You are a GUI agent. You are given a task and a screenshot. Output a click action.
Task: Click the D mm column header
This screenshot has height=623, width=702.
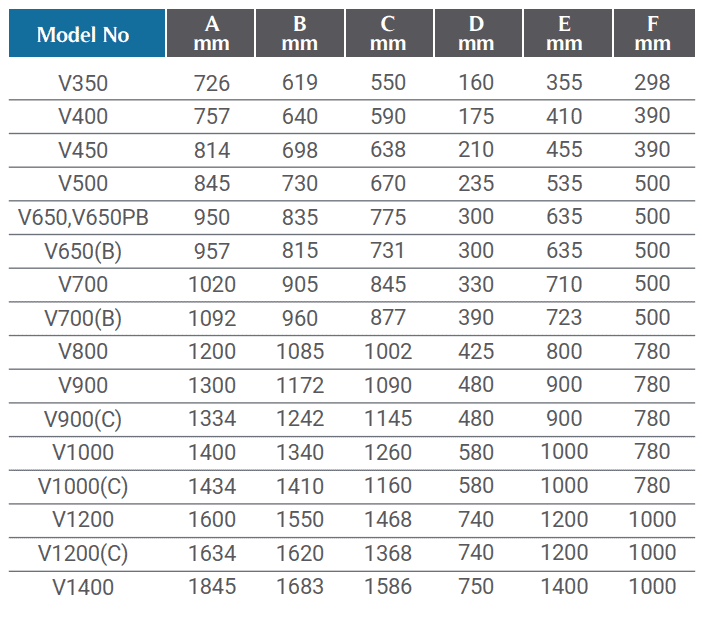[x=478, y=34]
